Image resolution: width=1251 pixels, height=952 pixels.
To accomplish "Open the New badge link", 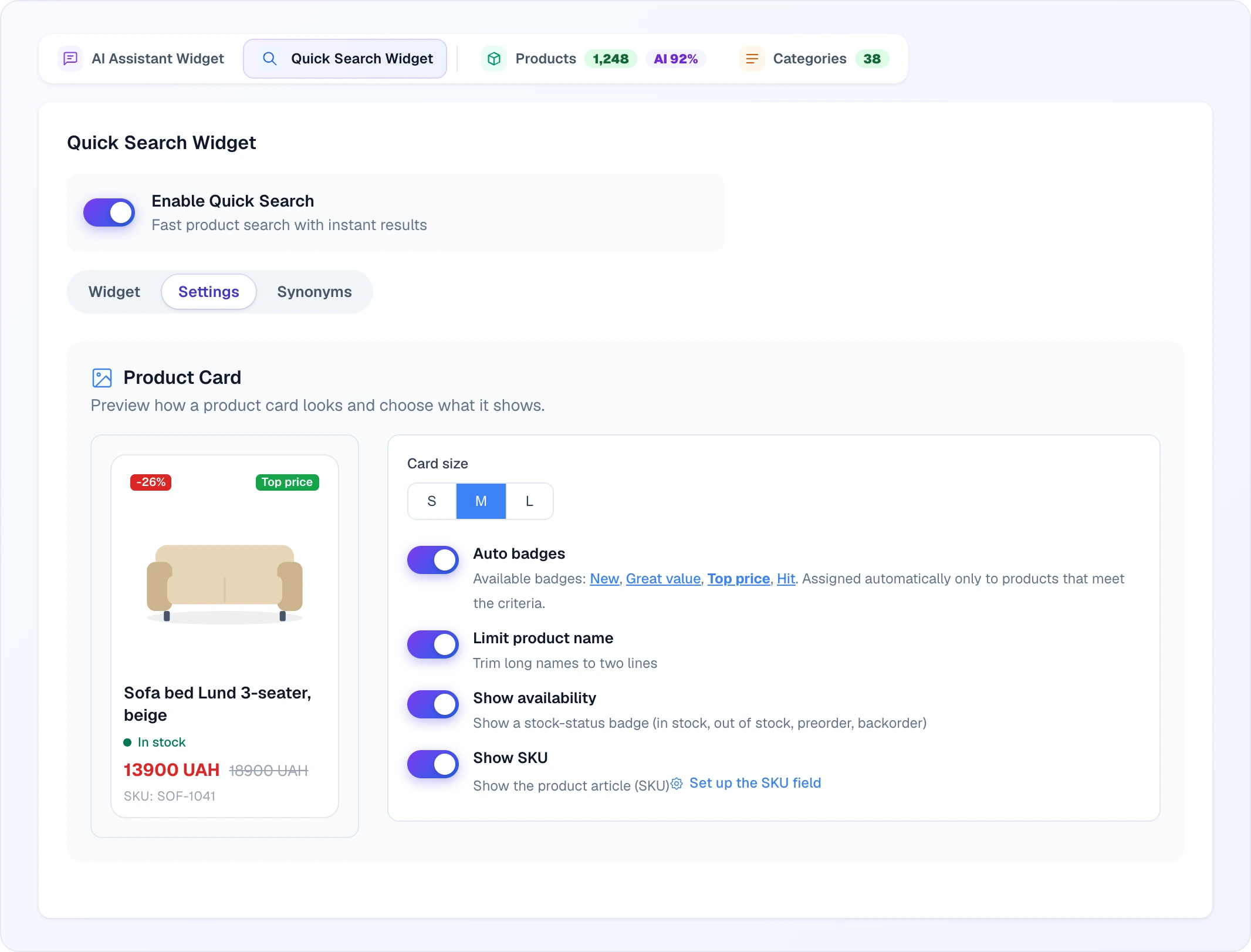I will (x=604, y=579).
